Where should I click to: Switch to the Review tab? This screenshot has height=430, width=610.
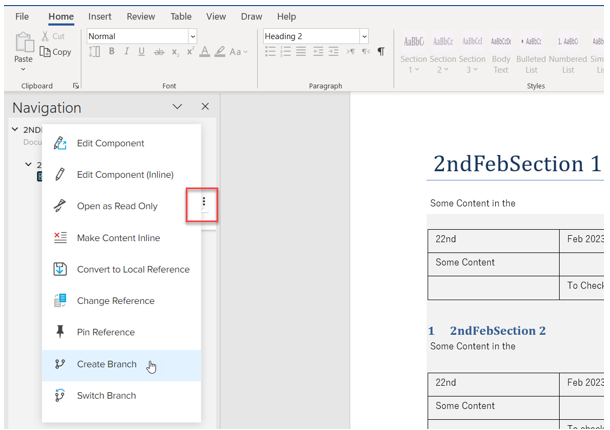(141, 16)
